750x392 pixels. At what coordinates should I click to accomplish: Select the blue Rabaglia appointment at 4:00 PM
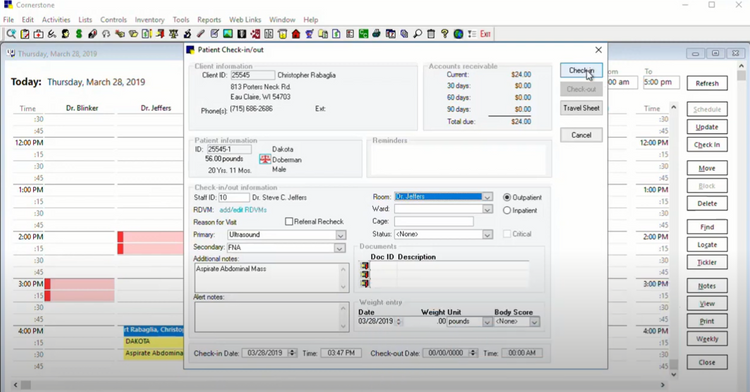[154, 330]
